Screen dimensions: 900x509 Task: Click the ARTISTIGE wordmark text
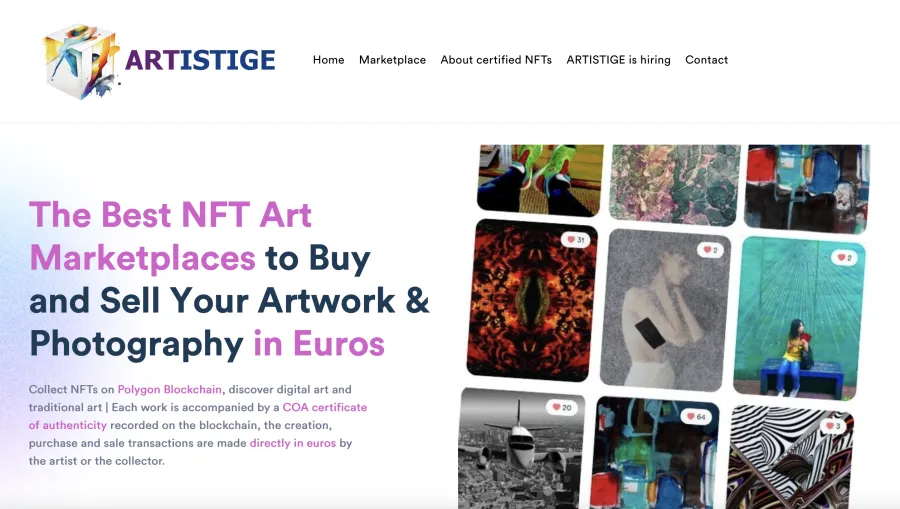[200, 60]
